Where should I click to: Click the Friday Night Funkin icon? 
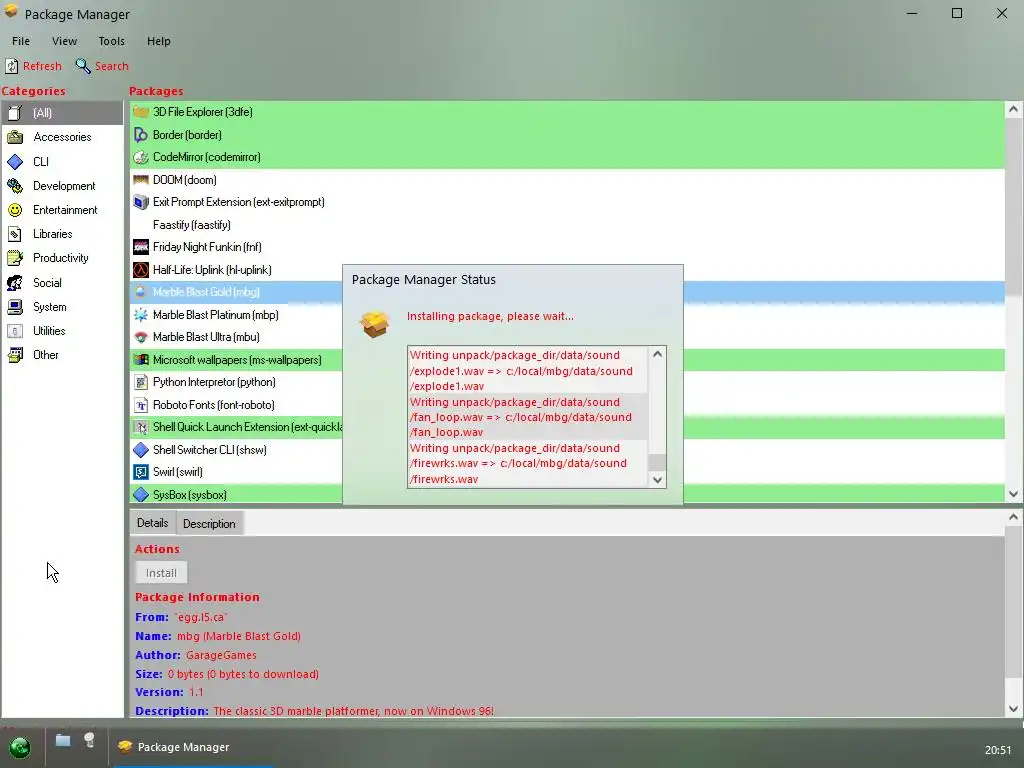[x=141, y=247]
